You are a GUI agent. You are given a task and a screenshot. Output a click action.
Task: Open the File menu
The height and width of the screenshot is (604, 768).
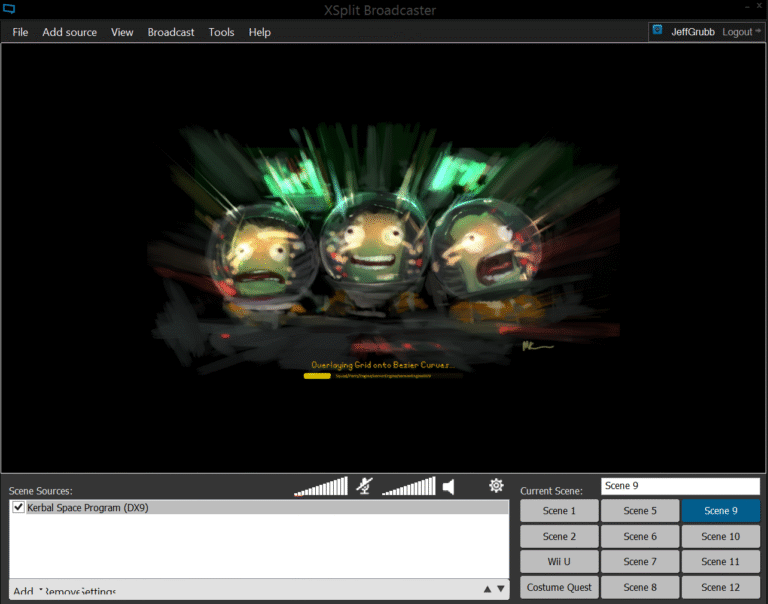pyautogui.click(x=20, y=32)
